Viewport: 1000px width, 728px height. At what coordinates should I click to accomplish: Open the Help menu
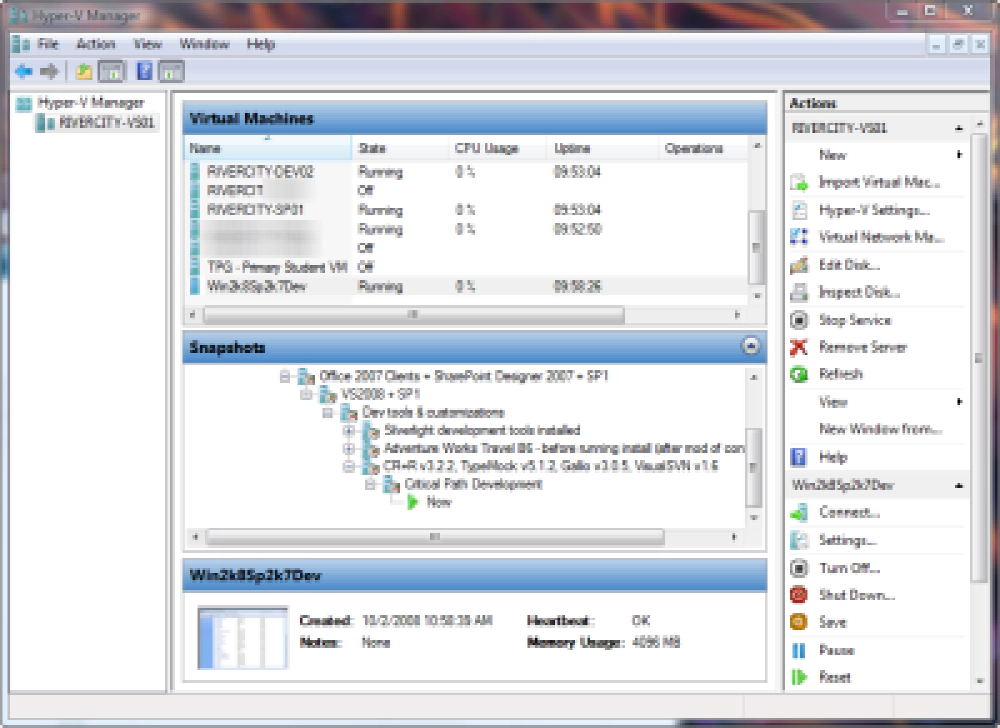coord(261,44)
